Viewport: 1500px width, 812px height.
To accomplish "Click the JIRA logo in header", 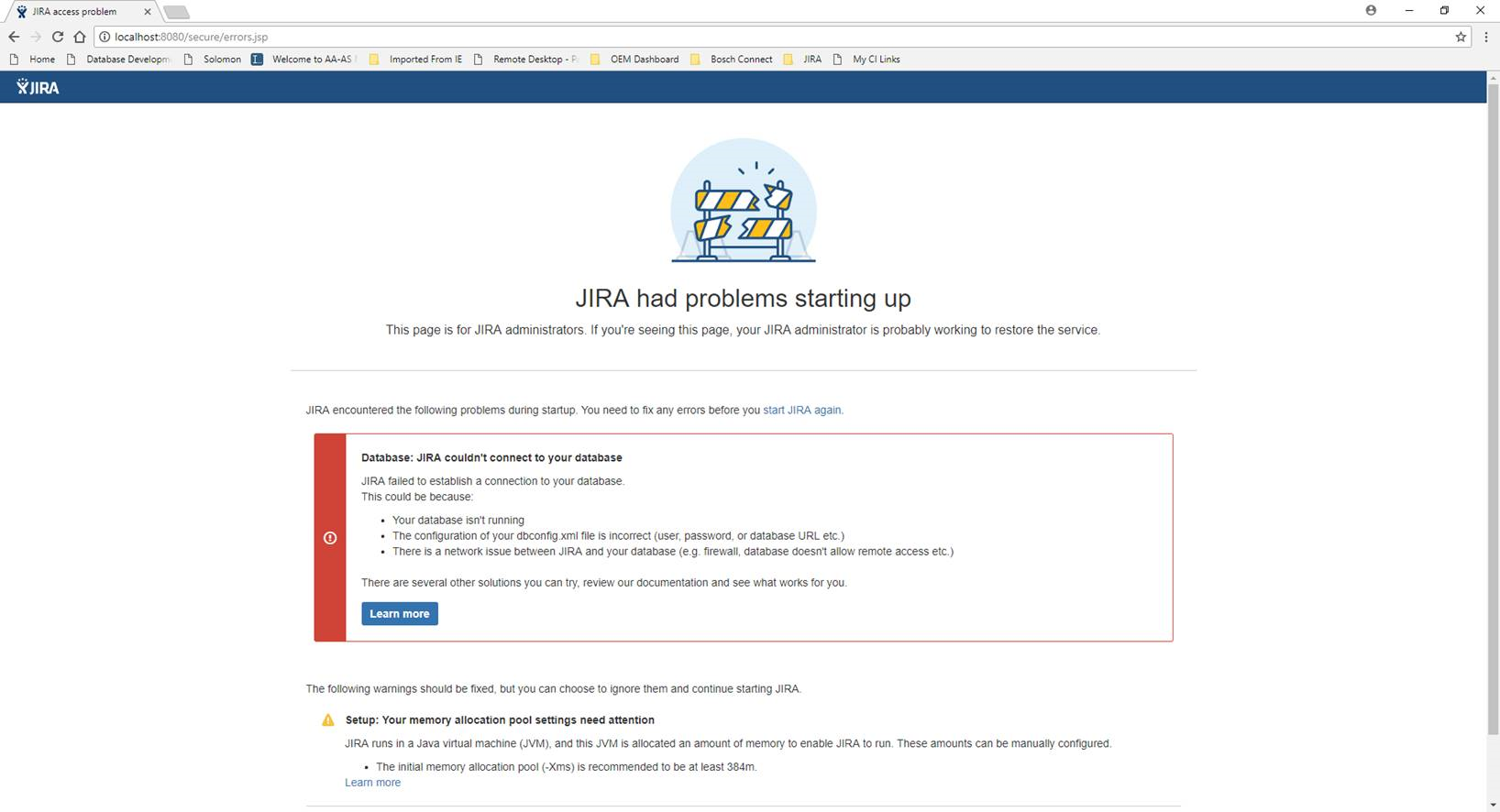I will pyautogui.click(x=38, y=87).
